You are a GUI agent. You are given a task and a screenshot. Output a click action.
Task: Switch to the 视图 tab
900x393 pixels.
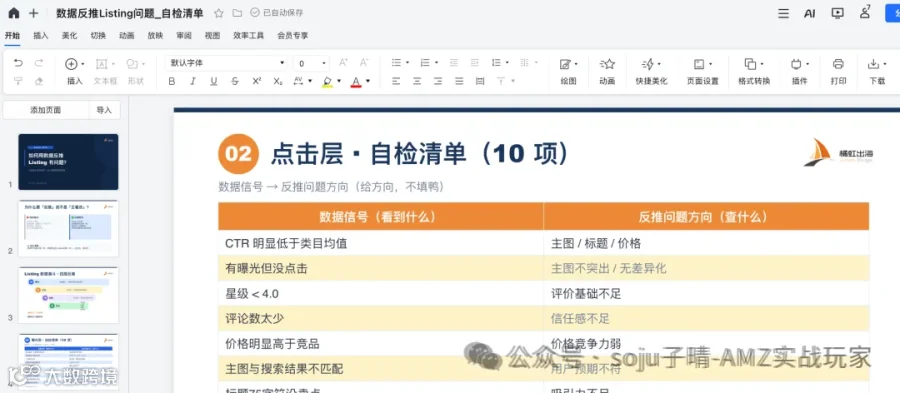[x=212, y=36]
